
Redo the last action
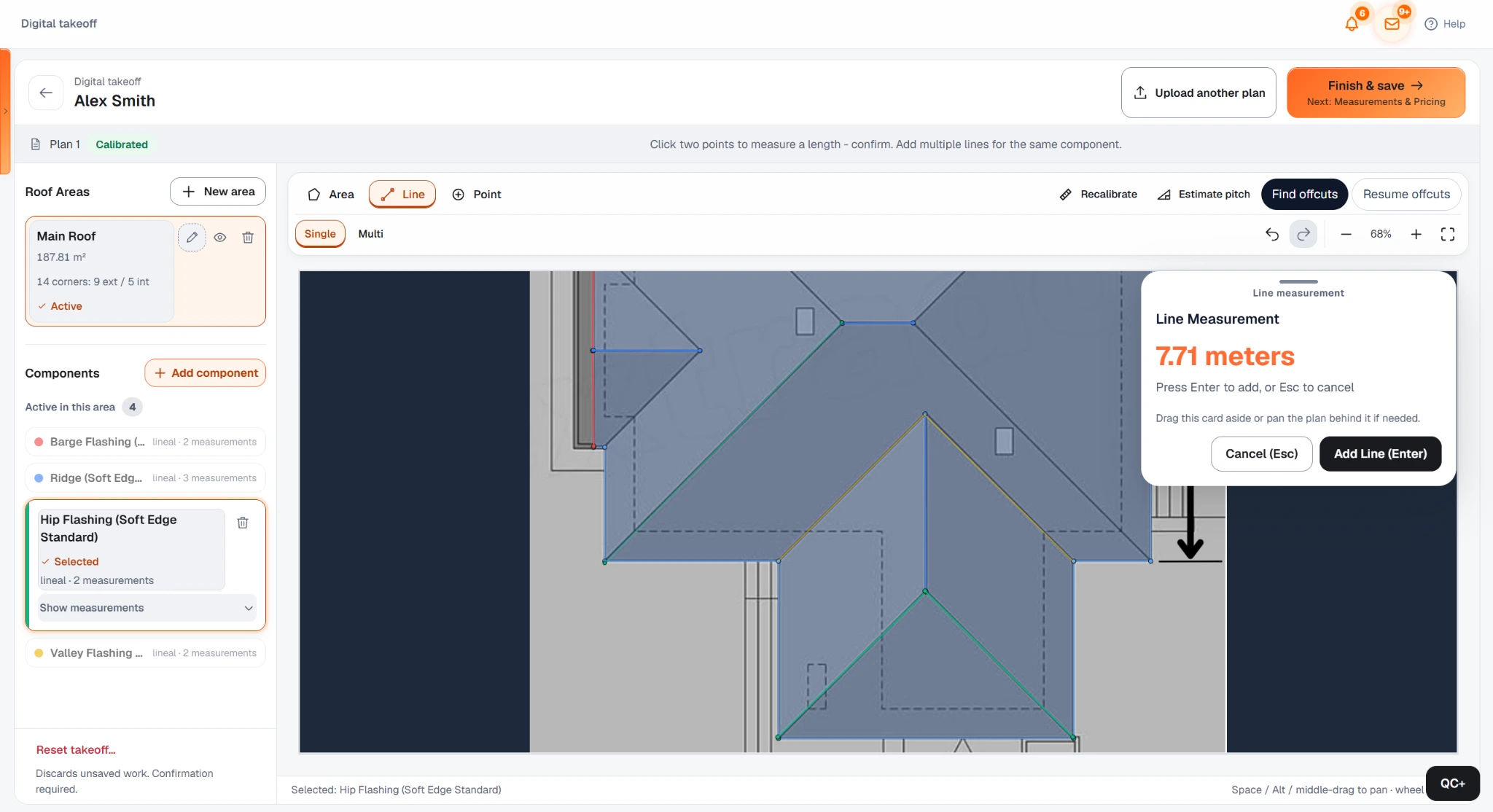1303,234
